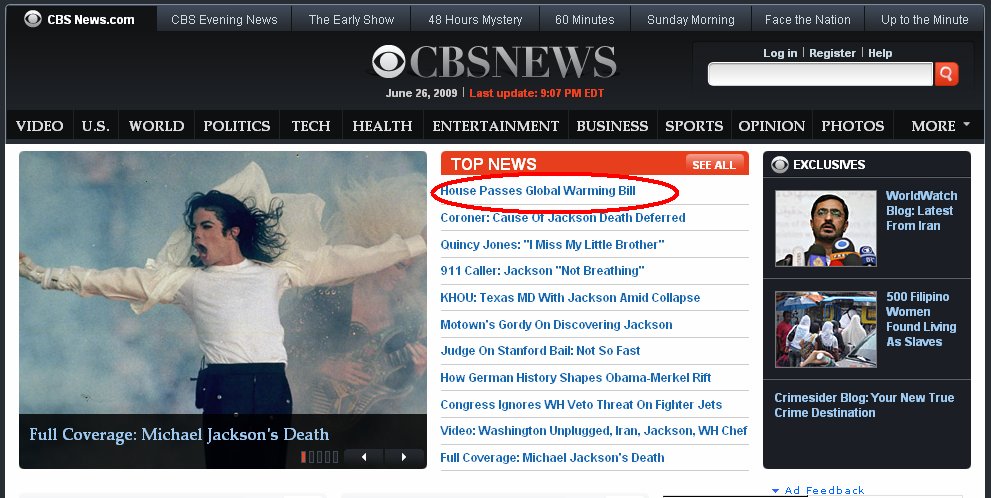The image size is (991, 498).
Task: Go to next slide with right arrow
Action: click(x=403, y=457)
